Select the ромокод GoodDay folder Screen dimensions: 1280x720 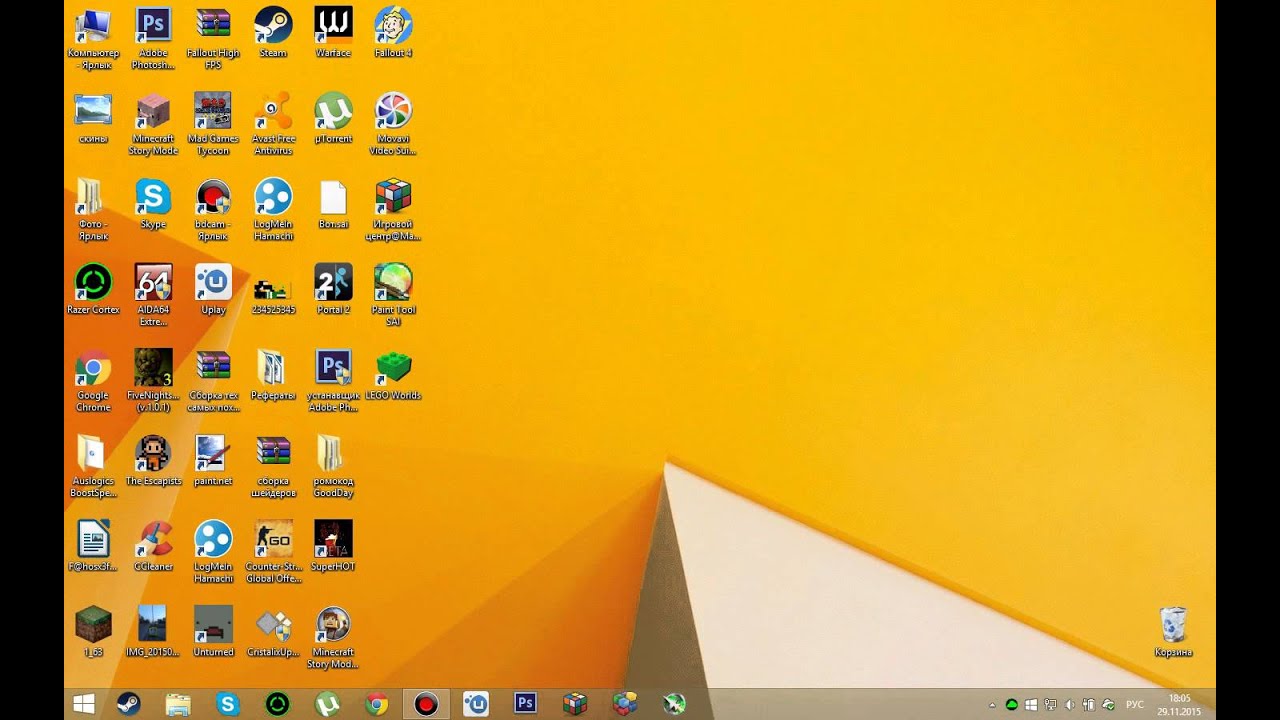pyautogui.click(x=333, y=467)
